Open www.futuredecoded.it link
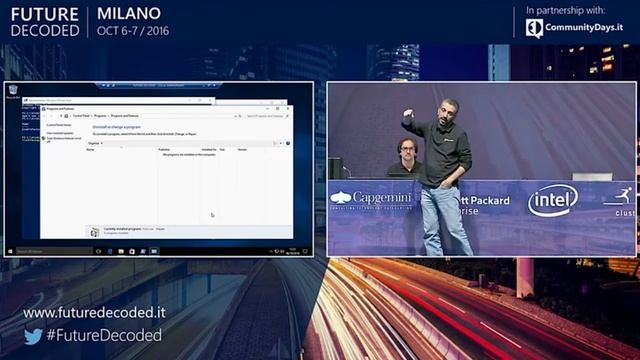Viewport: 640px width, 360px height. (94, 313)
